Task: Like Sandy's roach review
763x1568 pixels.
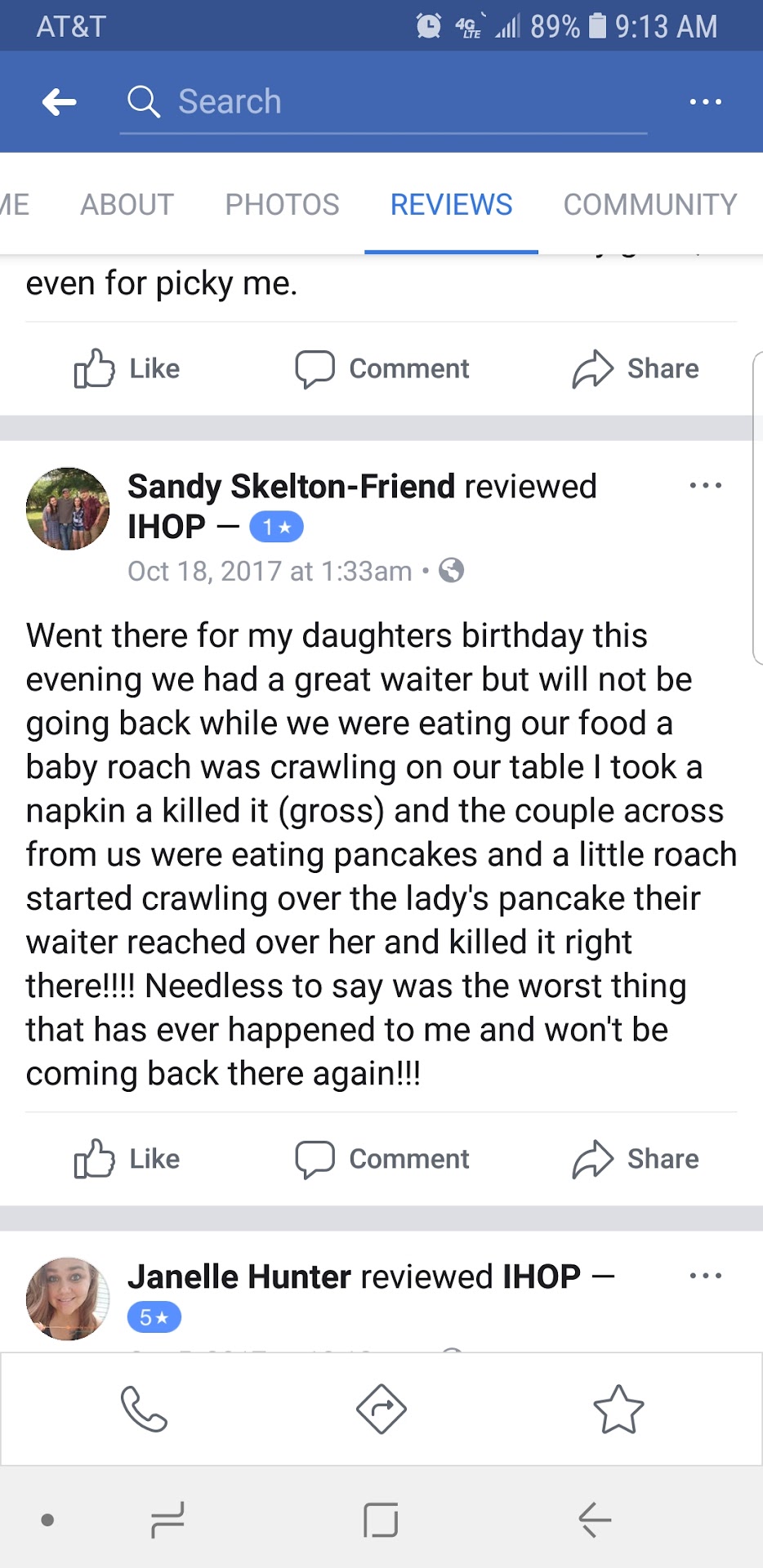Action: point(127,1159)
